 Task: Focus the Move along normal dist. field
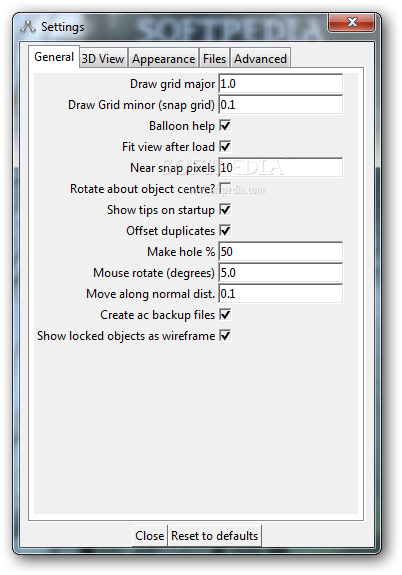point(281,293)
